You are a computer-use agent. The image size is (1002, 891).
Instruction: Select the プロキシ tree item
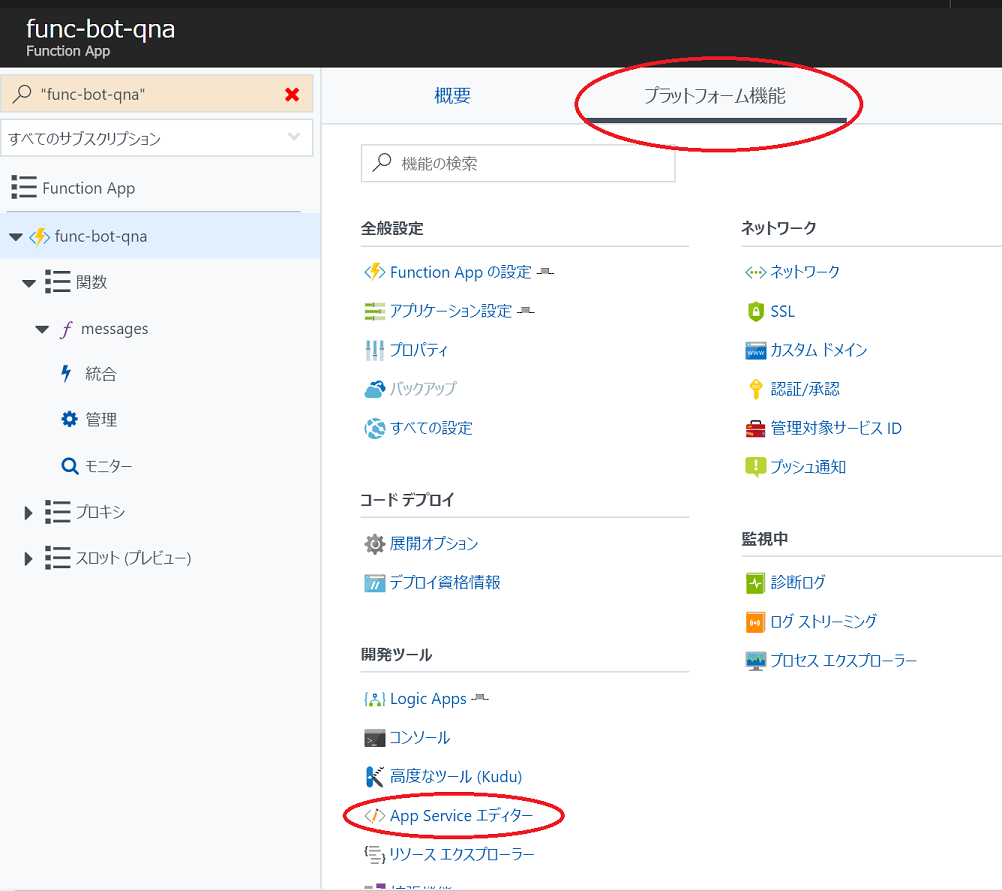100,512
